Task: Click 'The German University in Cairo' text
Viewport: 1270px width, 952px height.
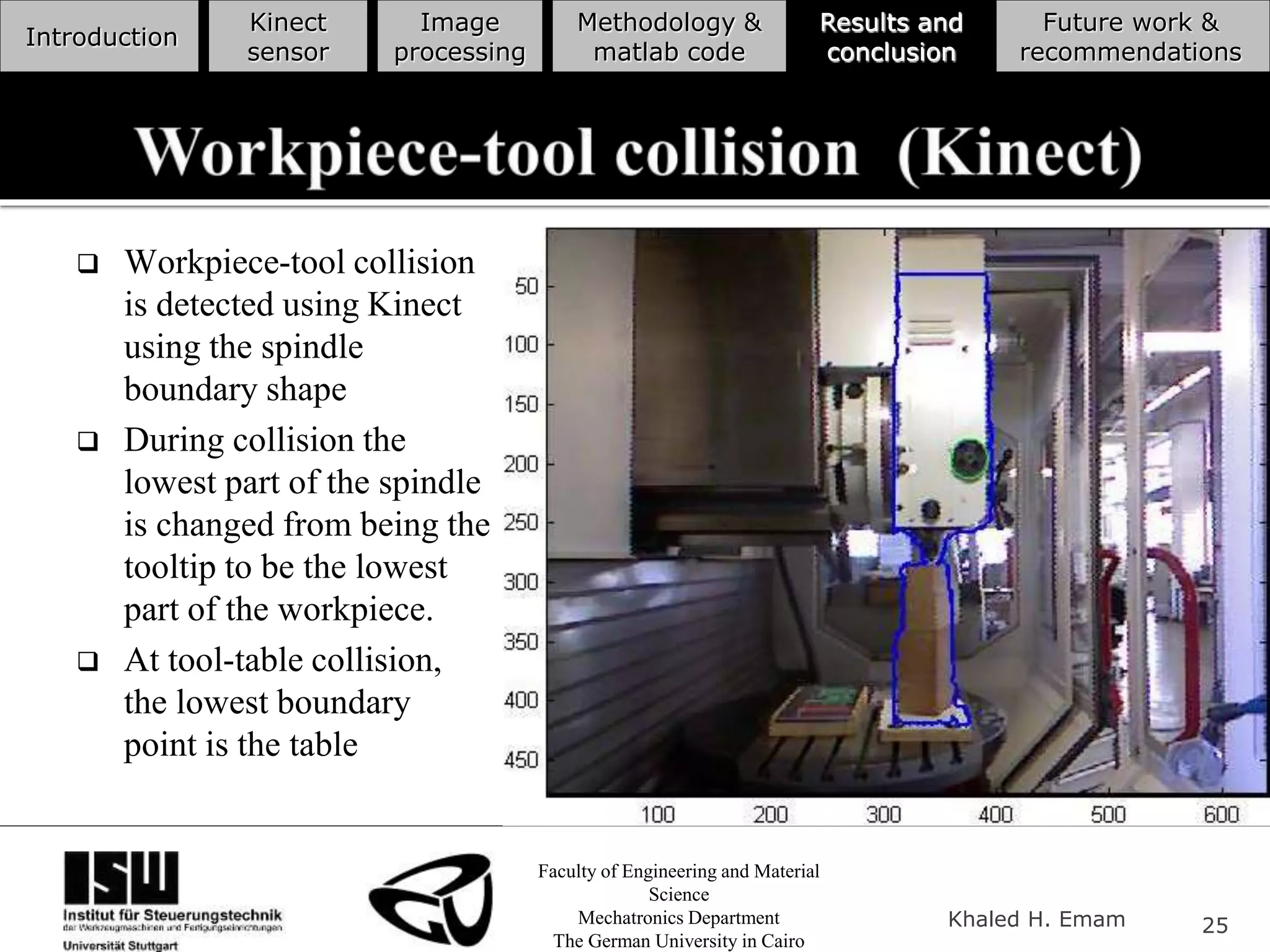Action: point(678,941)
